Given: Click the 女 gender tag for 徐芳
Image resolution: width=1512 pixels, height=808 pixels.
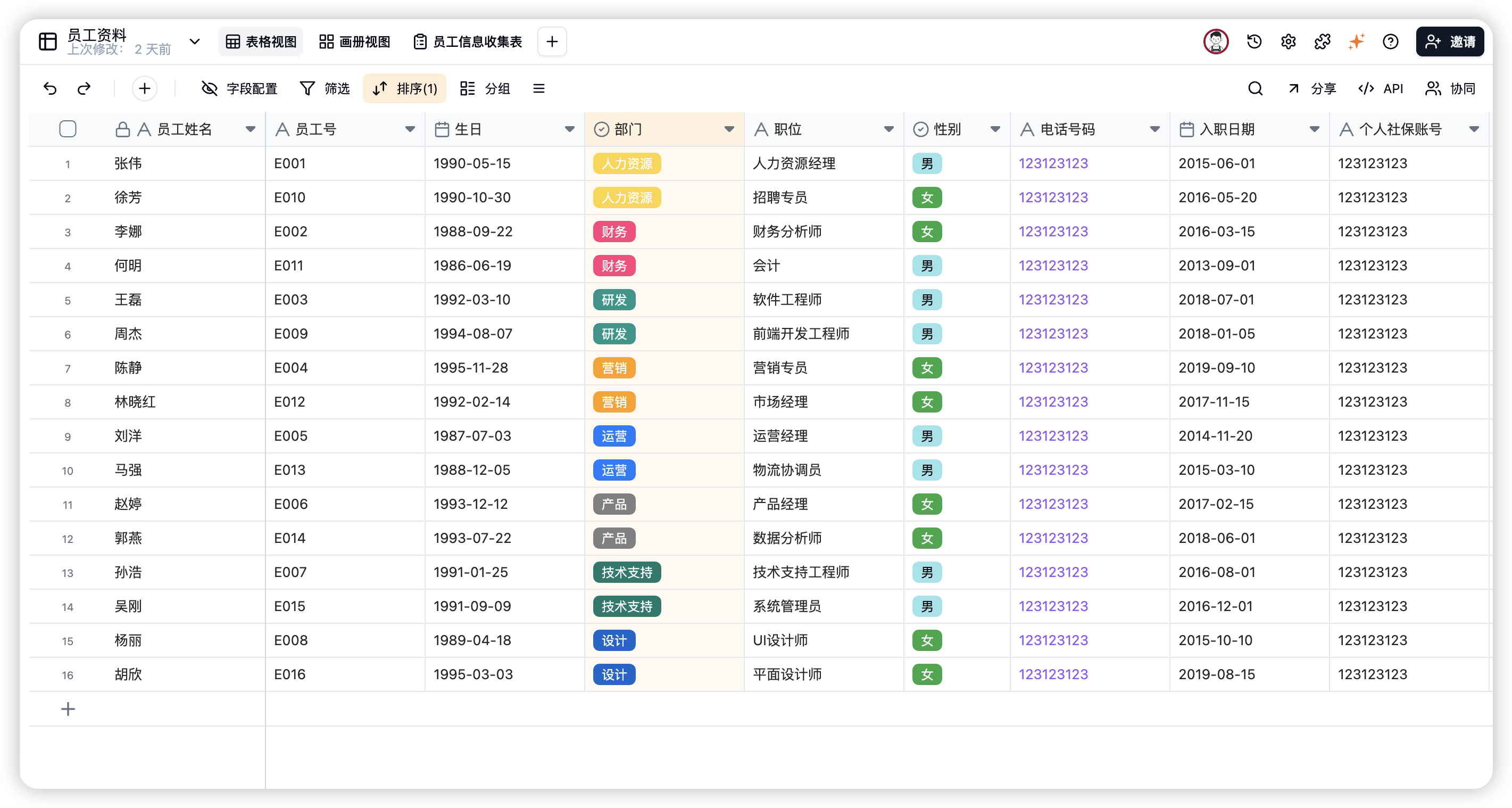Looking at the screenshot, I should pyautogui.click(x=927, y=197).
